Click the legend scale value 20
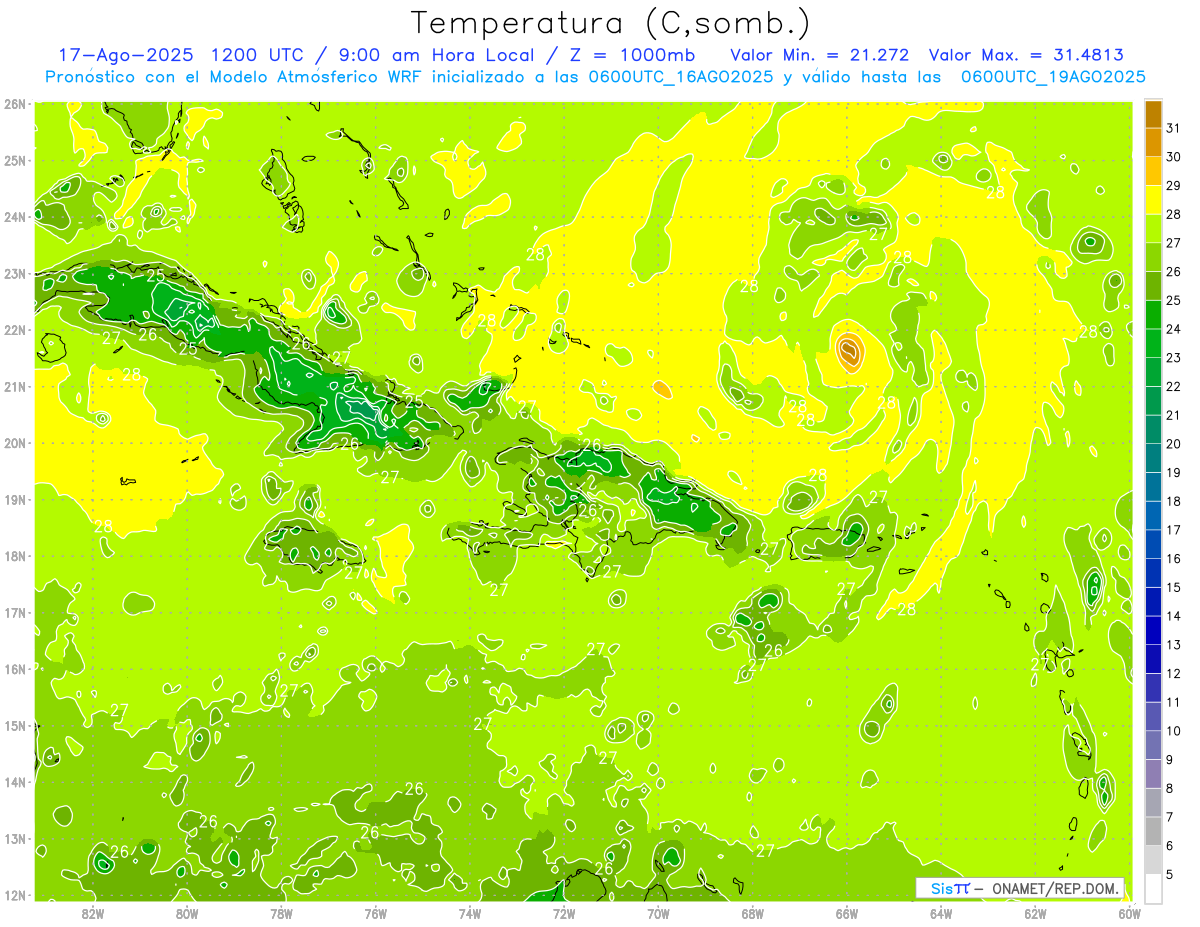 pos(1173,444)
